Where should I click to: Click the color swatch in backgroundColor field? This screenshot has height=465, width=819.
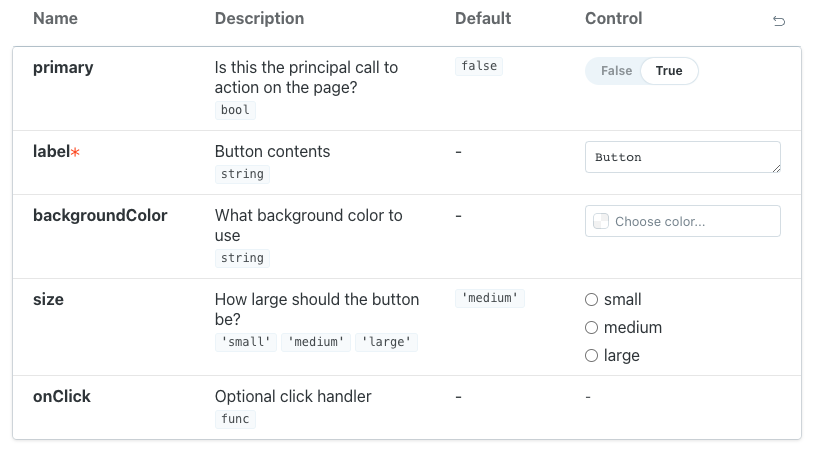click(601, 221)
